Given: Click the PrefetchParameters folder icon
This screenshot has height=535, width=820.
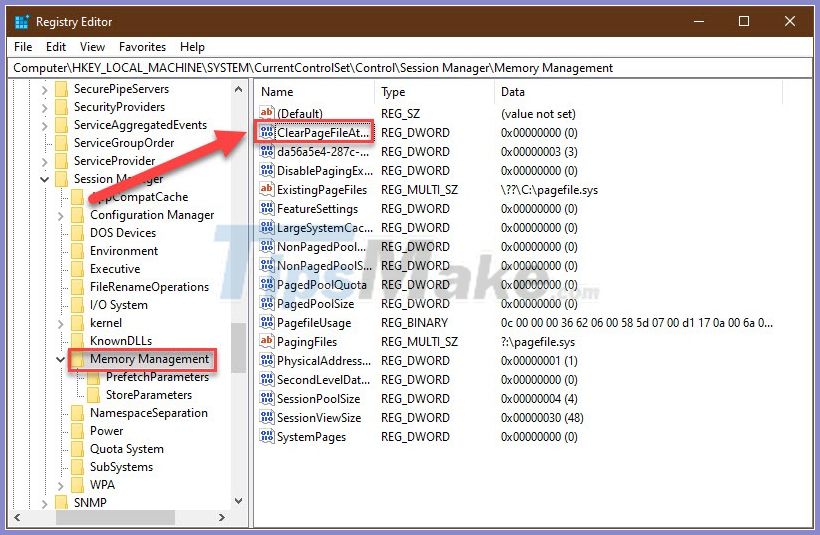Looking at the screenshot, I should pyautogui.click(x=94, y=377).
